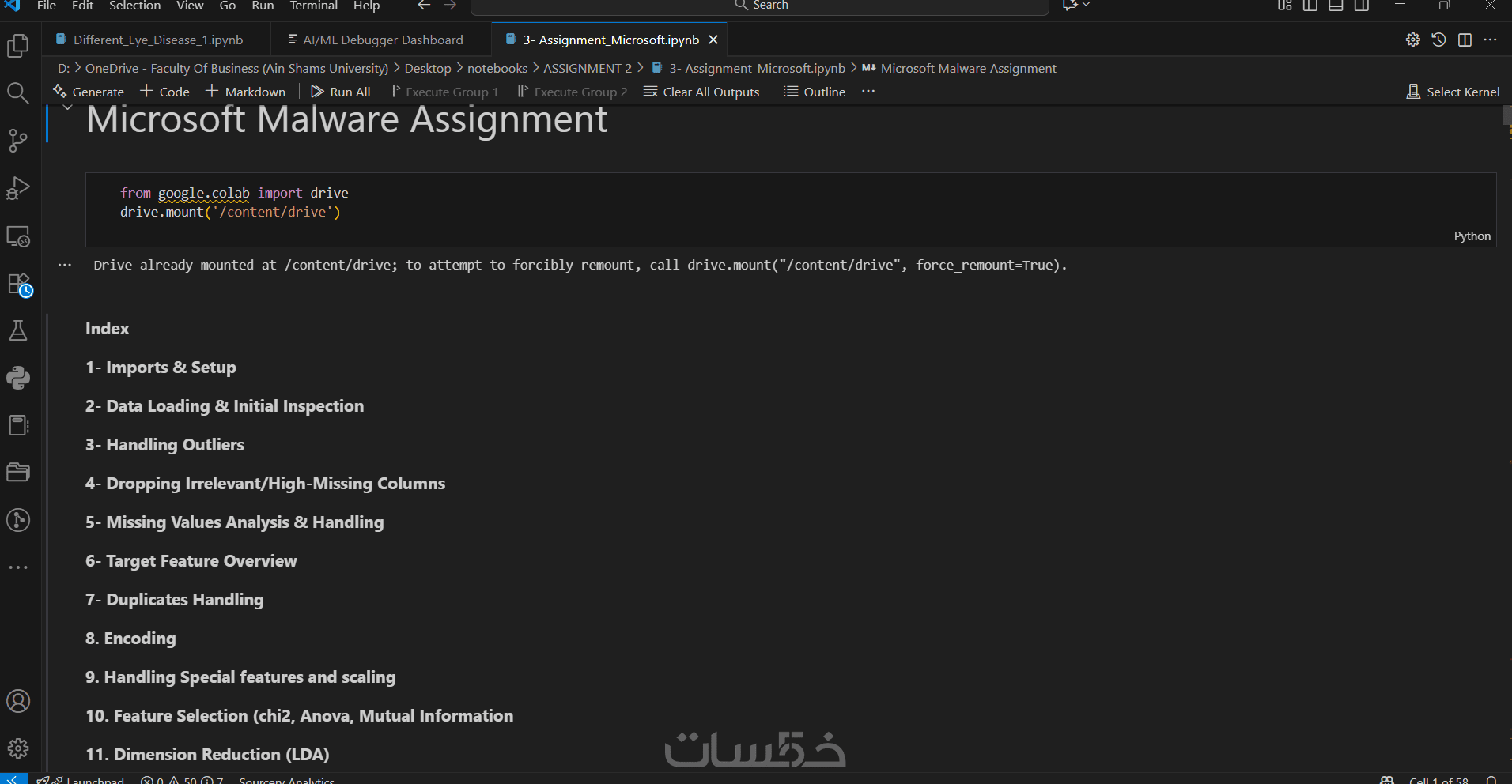Open the ASSIGNMENT 2 breadcrumb

click(588, 69)
